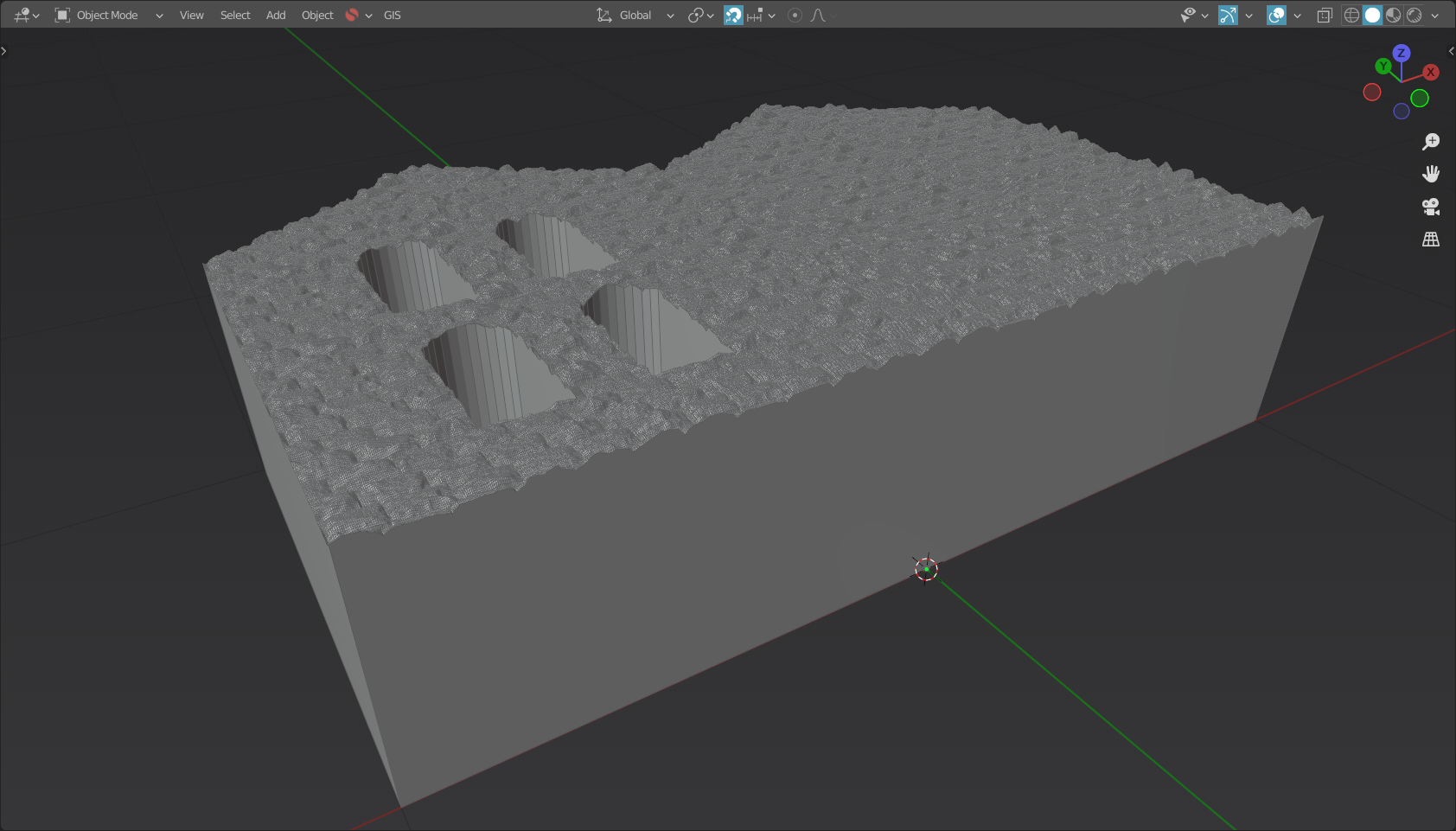The width and height of the screenshot is (1456, 831).
Task: Open the transform pivot point dropdown
Action: click(700, 15)
